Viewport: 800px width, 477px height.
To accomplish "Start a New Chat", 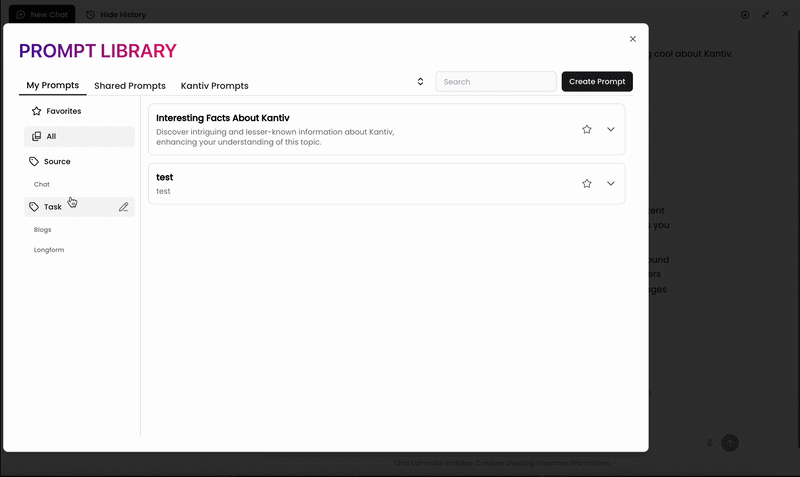I will (42, 14).
